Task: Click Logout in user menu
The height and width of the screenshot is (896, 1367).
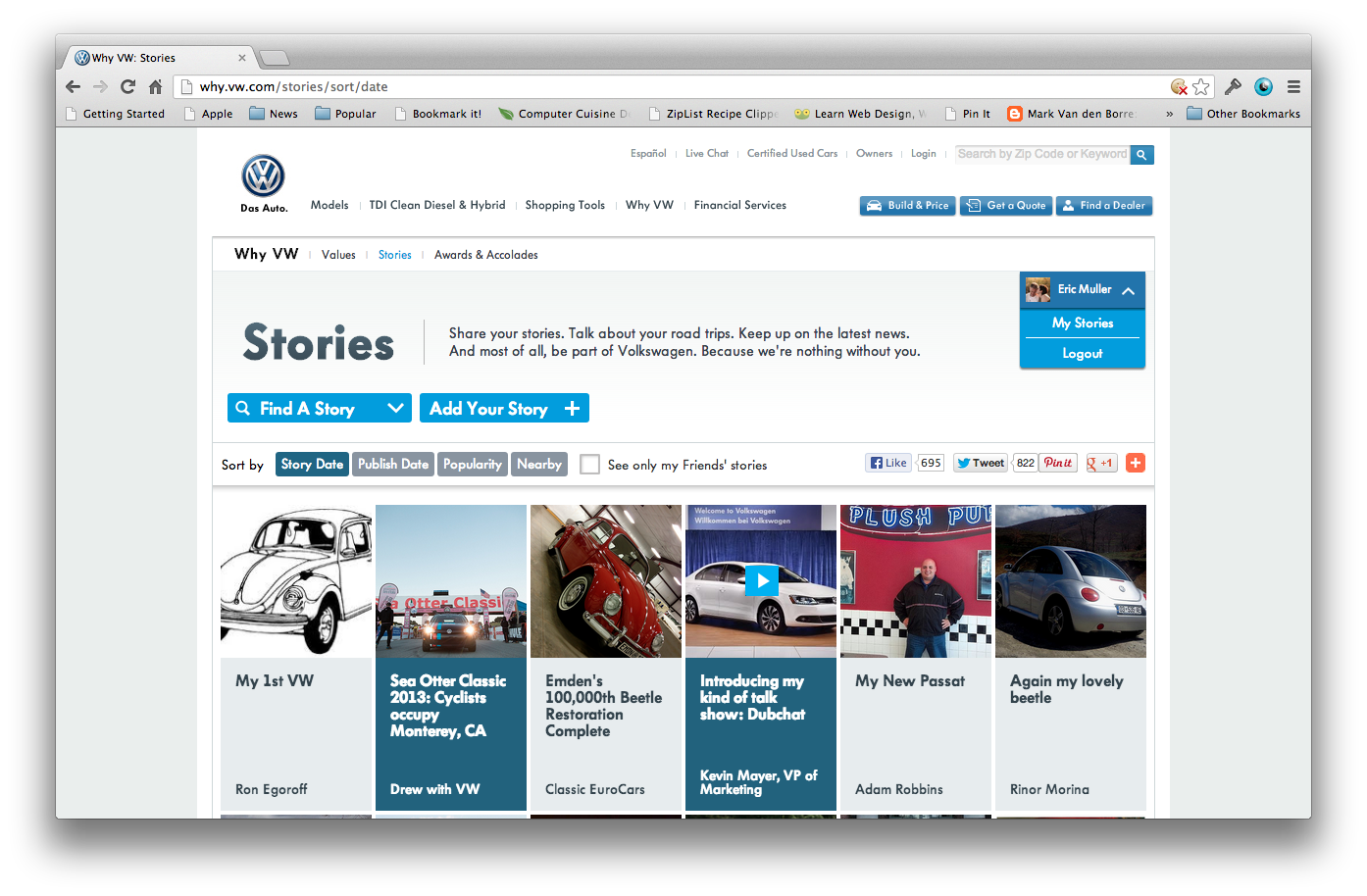Action: [x=1083, y=353]
